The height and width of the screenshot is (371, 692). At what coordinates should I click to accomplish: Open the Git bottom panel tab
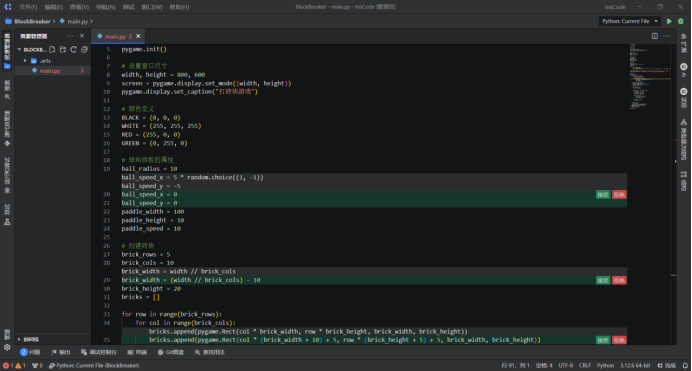pos(171,352)
